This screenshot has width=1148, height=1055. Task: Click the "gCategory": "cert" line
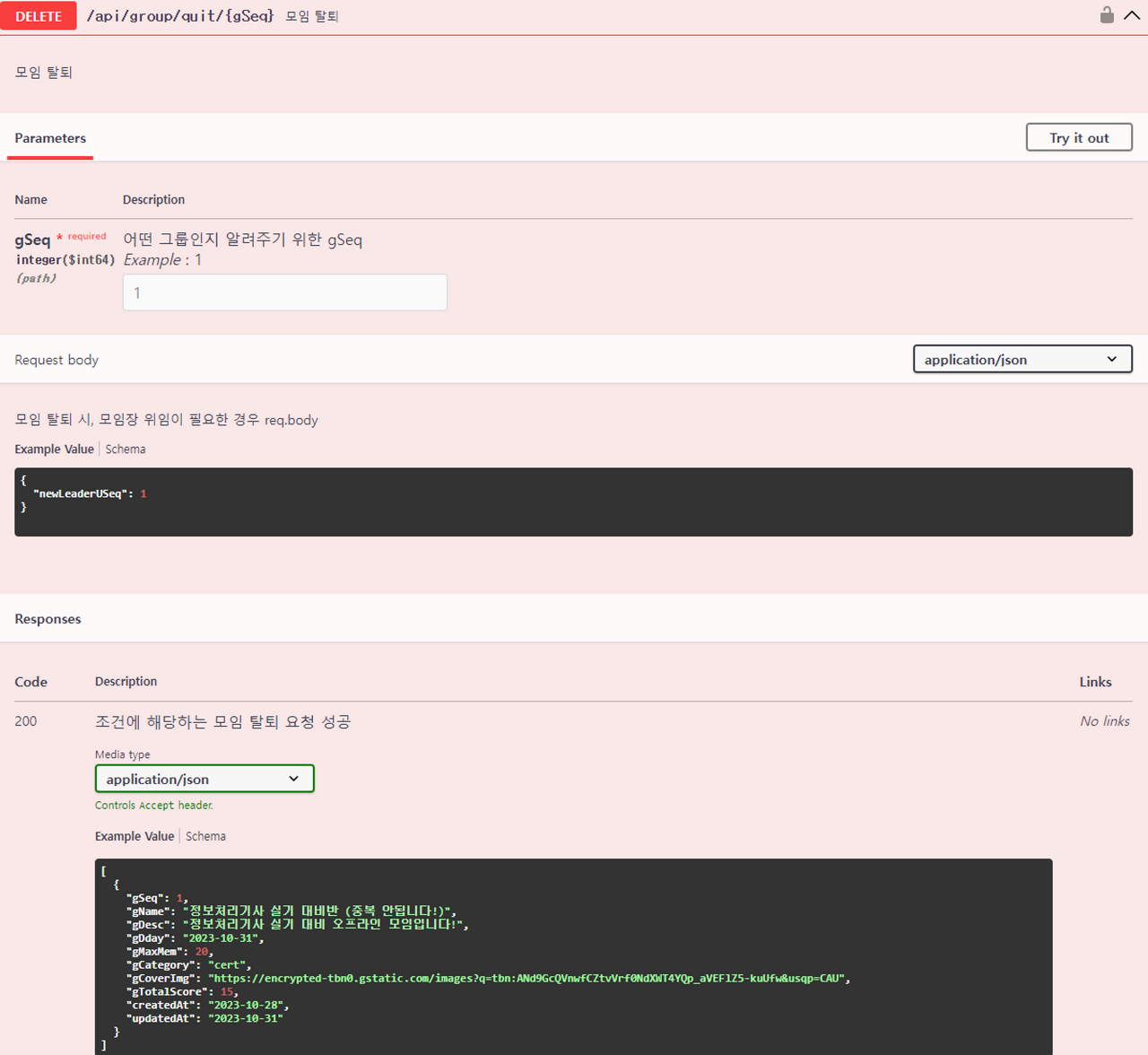pos(189,964)
